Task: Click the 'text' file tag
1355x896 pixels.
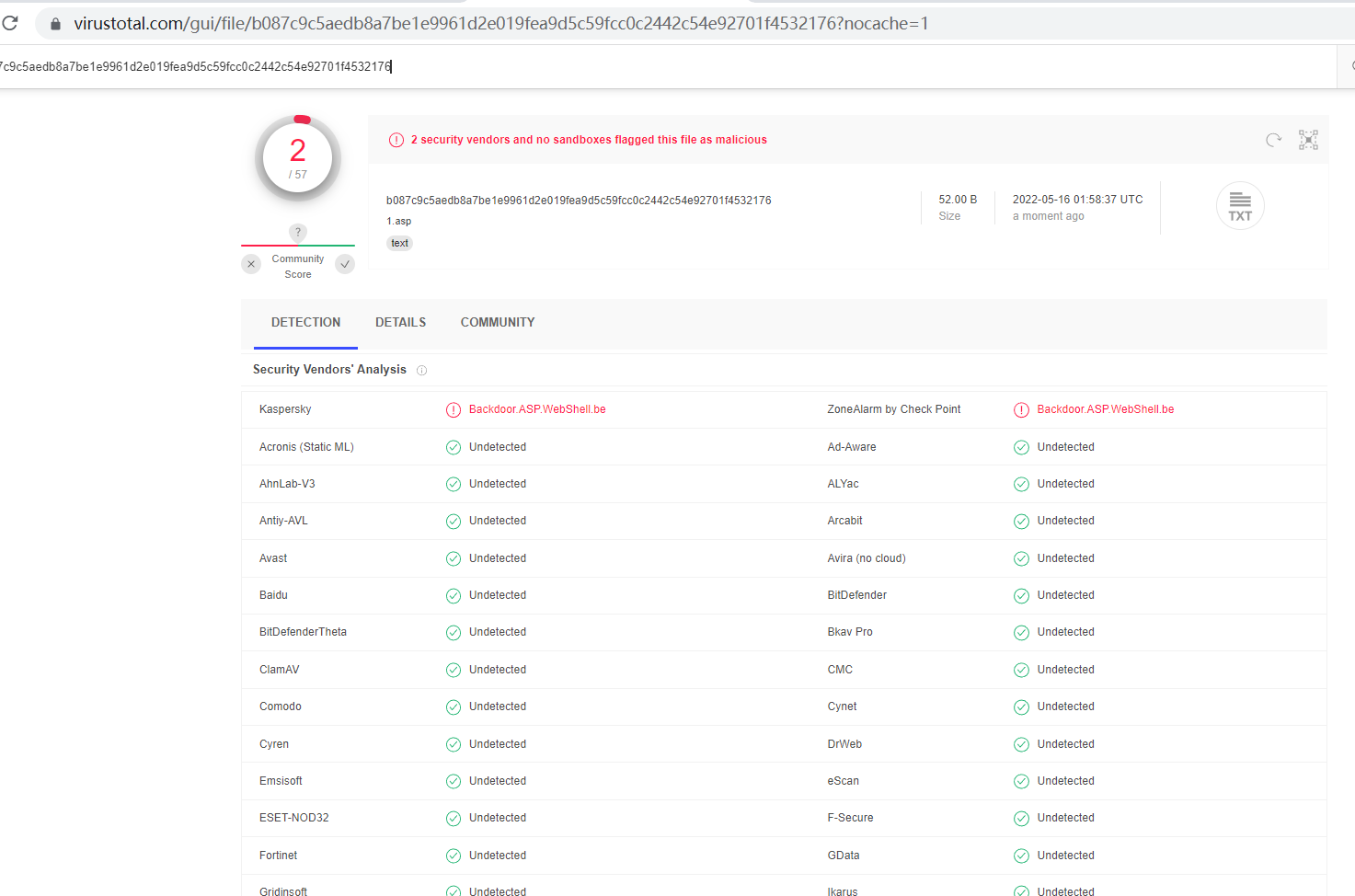Action: [399, 244]
